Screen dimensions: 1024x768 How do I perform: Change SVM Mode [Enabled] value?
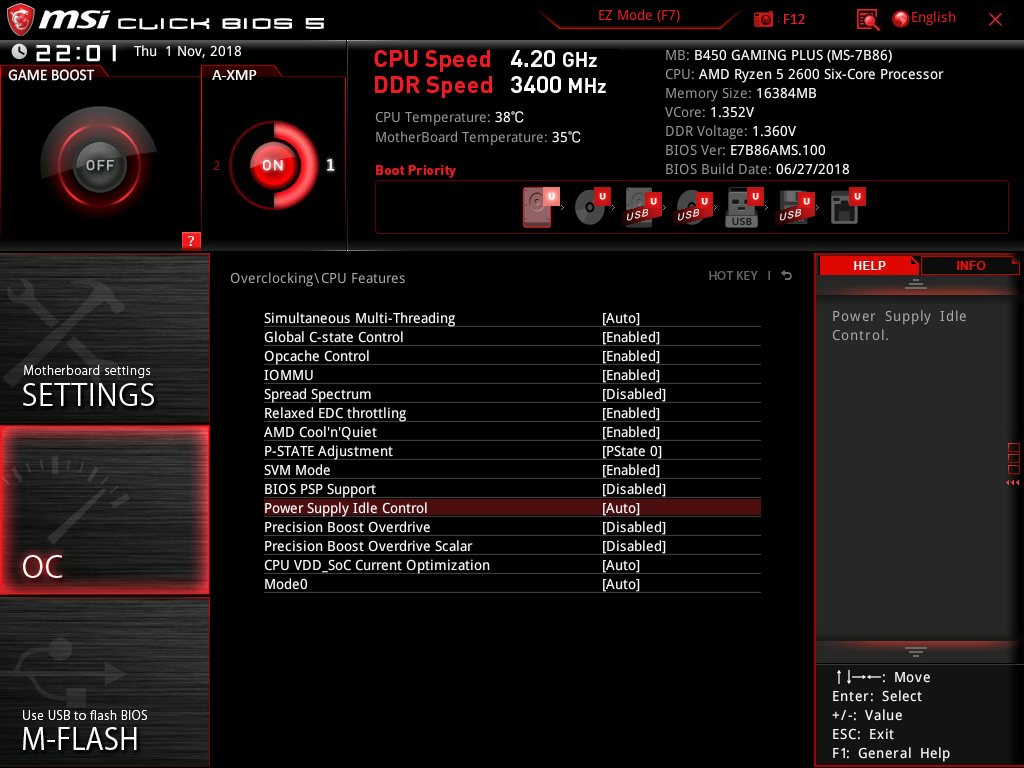point(631,470)
